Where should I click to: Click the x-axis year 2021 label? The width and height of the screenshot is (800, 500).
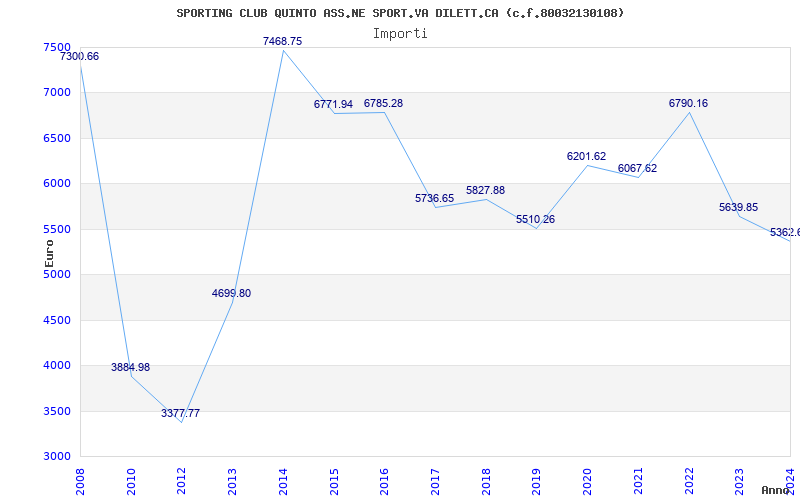coord(638,481)
